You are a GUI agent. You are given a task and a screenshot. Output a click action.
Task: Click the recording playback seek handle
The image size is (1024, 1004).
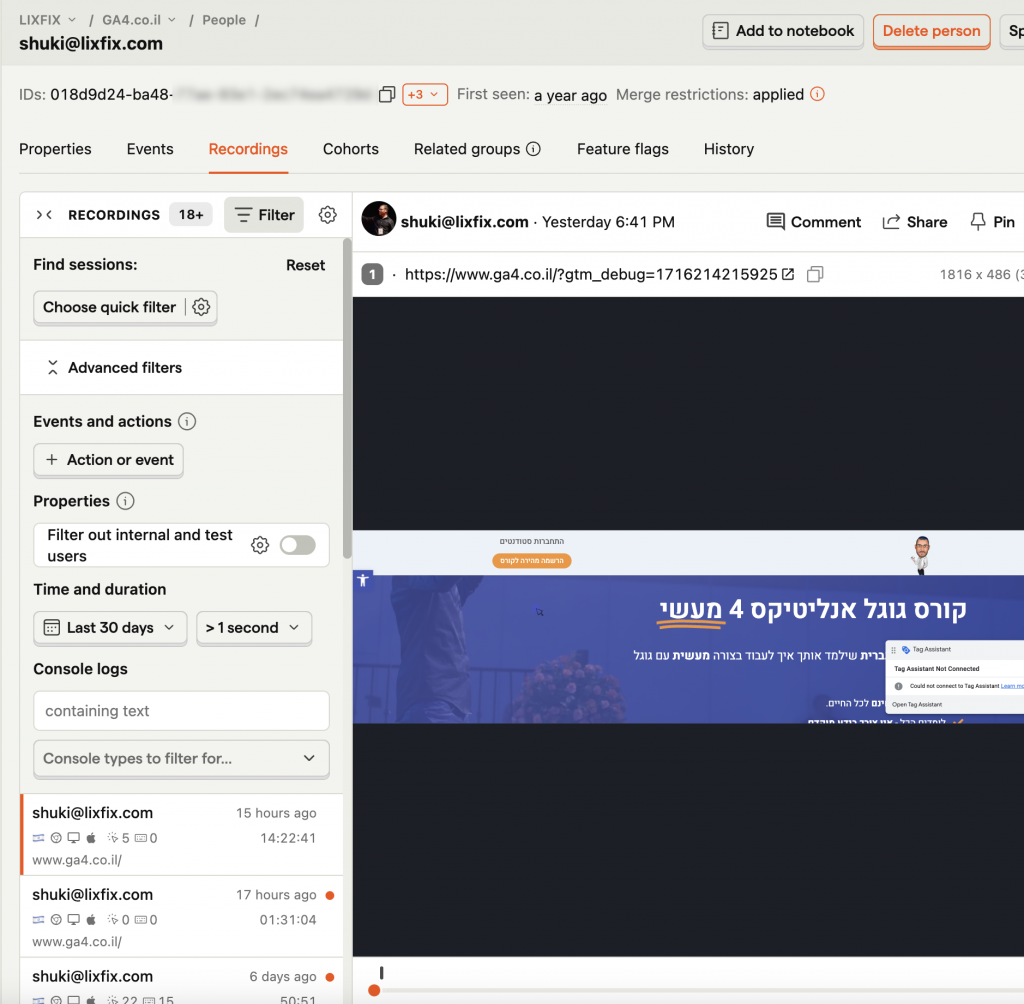point(374,990)
